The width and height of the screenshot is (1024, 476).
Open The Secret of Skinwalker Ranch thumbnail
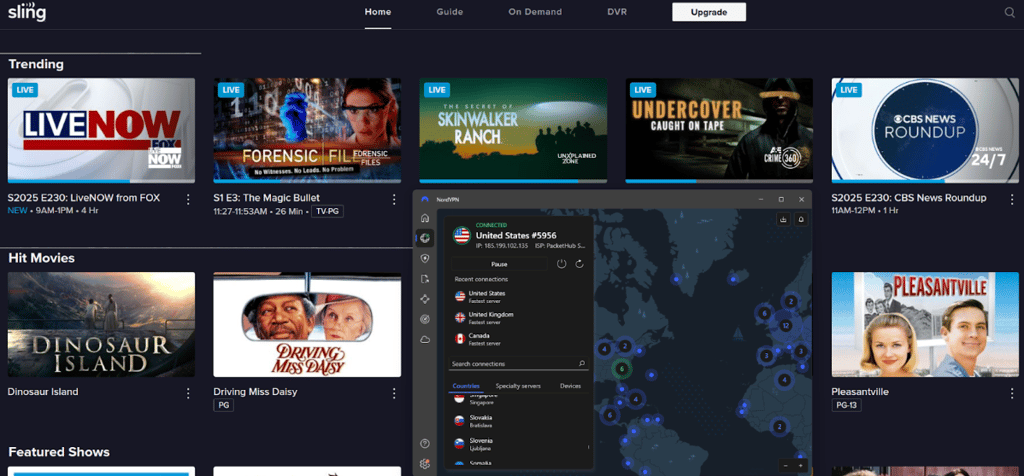click(x=513, y=129)
